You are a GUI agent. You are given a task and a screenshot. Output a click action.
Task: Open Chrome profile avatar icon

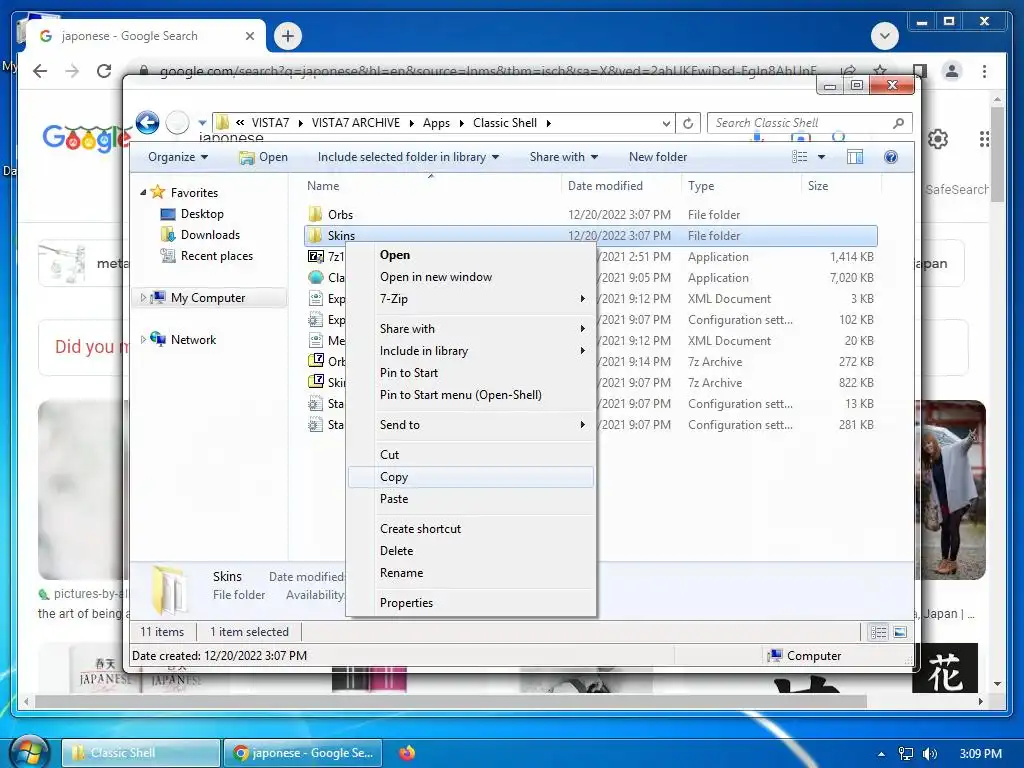[x=952, y=71]
